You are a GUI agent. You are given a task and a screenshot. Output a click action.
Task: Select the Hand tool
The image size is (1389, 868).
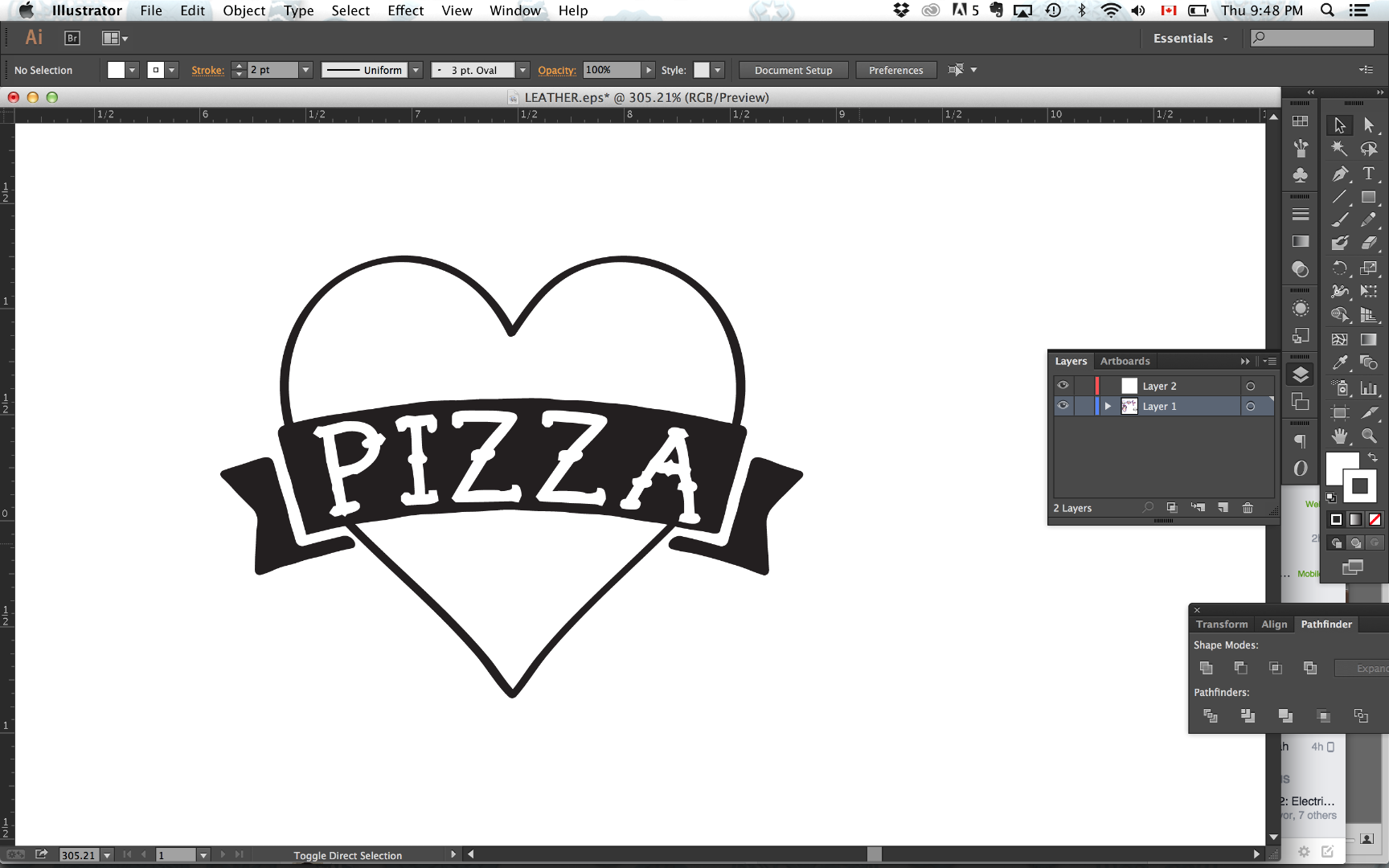1339,436
